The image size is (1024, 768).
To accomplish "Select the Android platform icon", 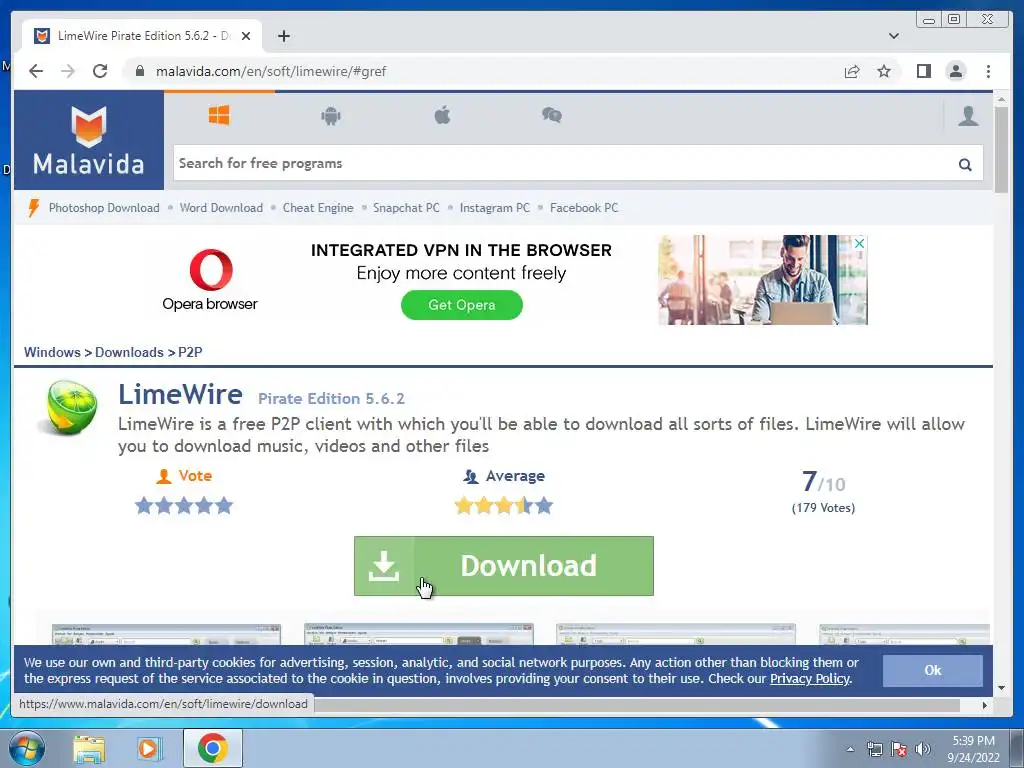I will 330,116.
